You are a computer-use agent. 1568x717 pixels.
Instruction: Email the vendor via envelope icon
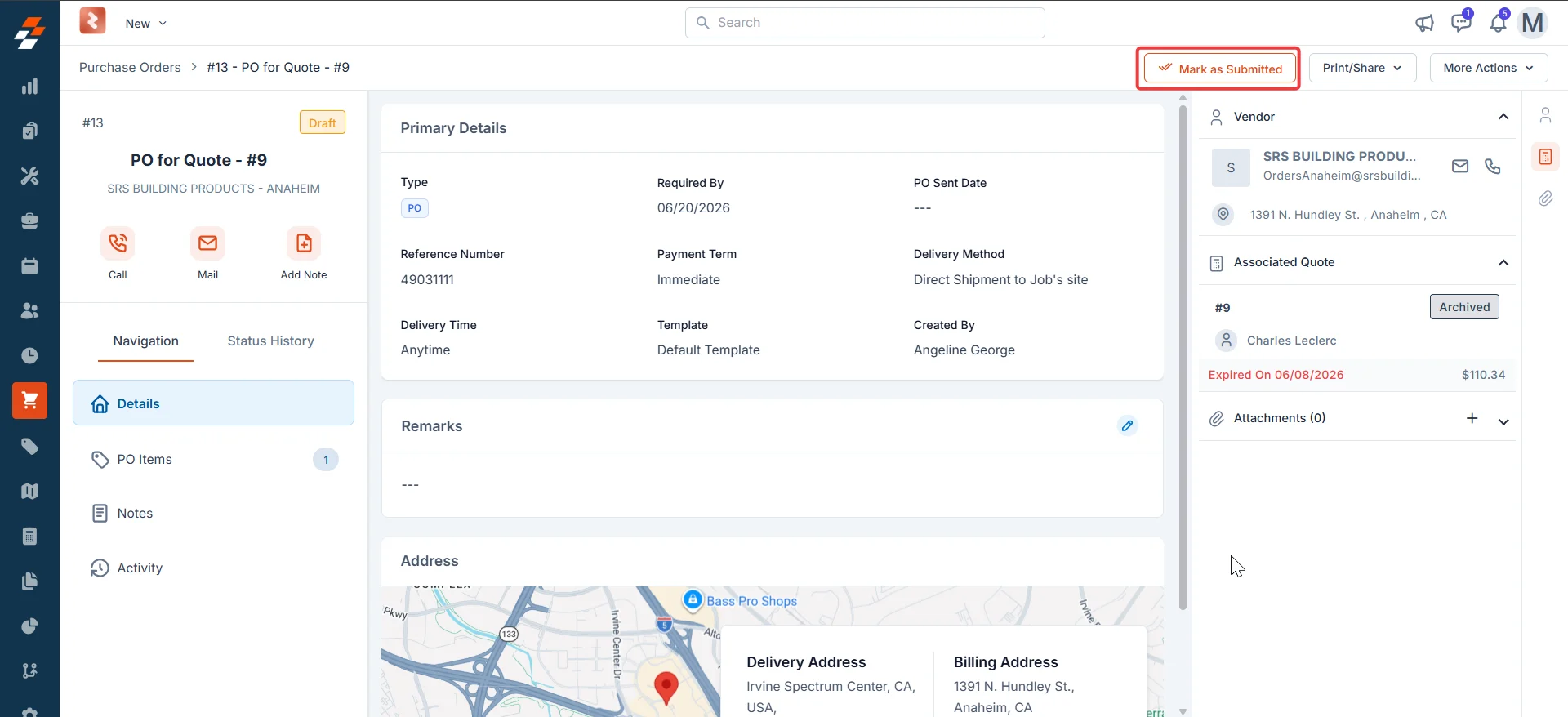click(1460, 167)
